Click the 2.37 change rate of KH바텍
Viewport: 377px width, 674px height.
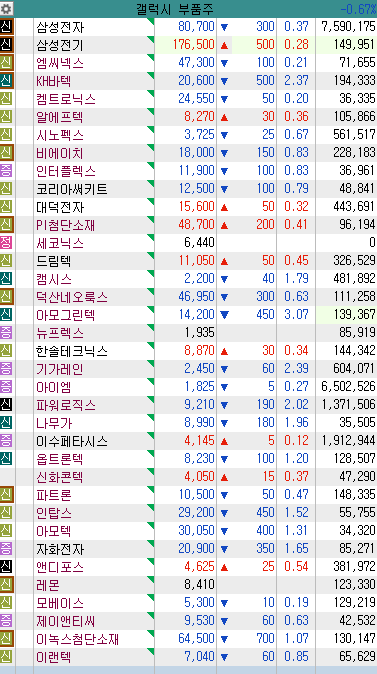296,81
